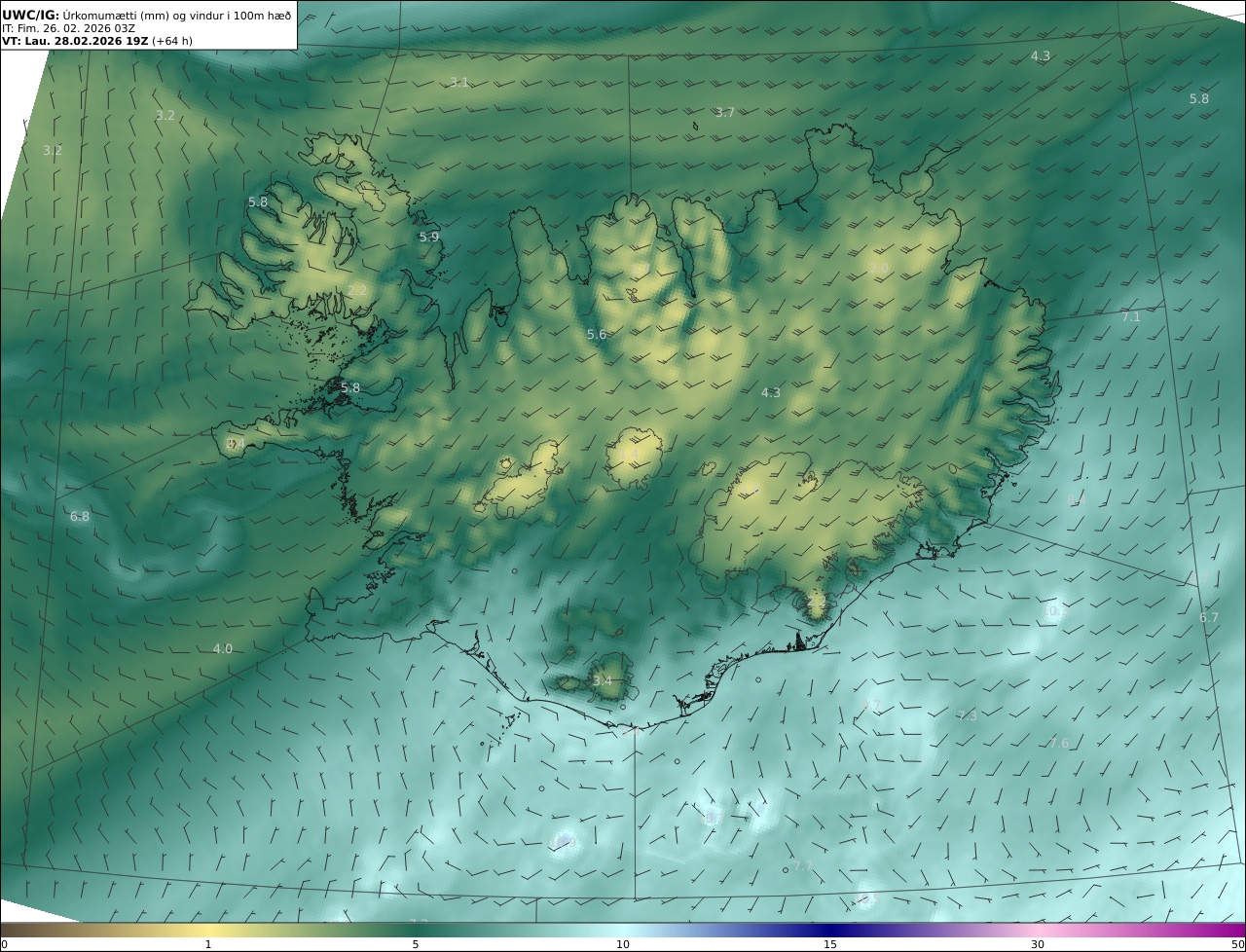The height and width of the screenshot is (952, 1246).
Task: Click the 10 tick label on the colorbar
Action: 623,944
